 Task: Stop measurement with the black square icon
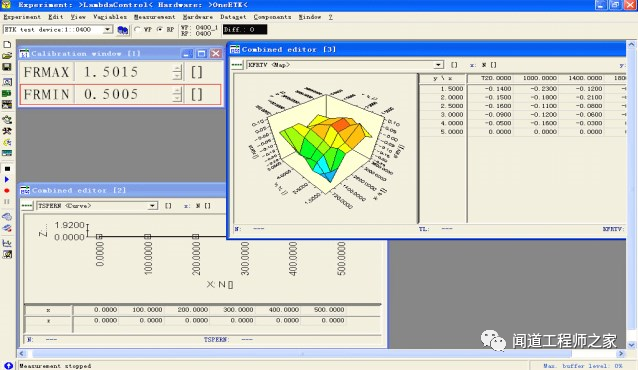click(7, 169)
